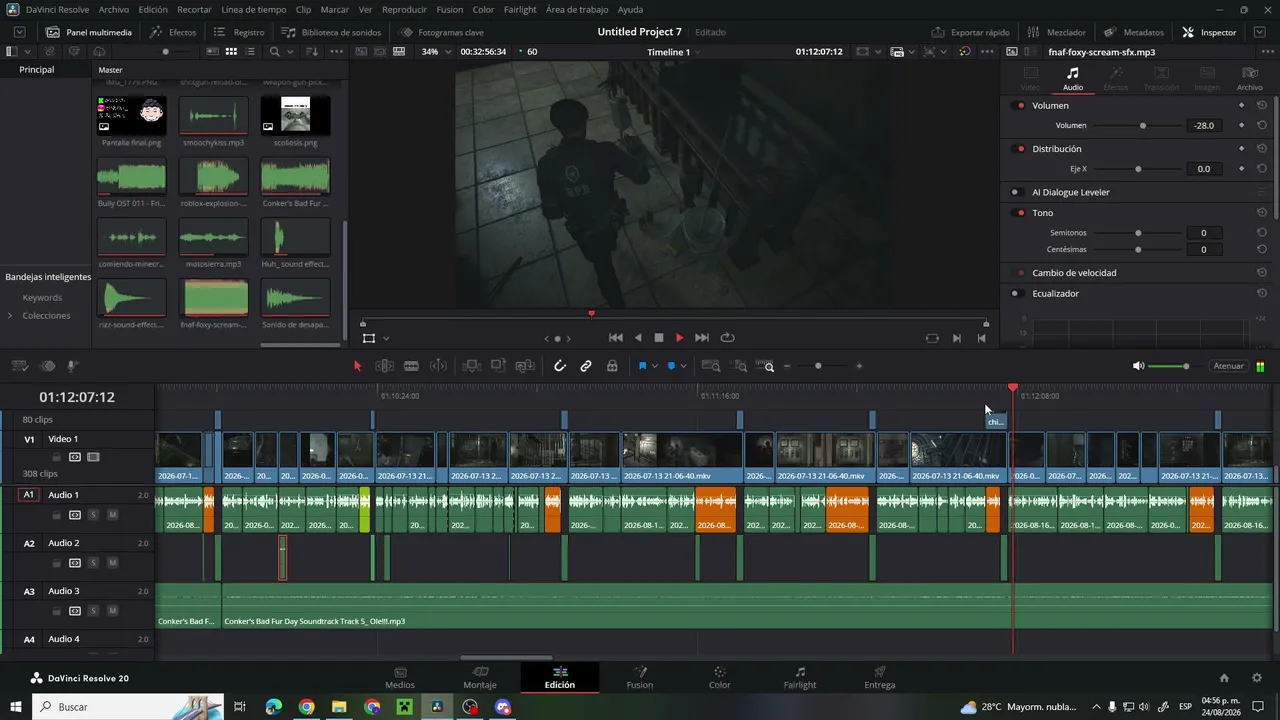
Task: Select the fnaf-foxy-scream media pool clip
Action: coord(213,302)
